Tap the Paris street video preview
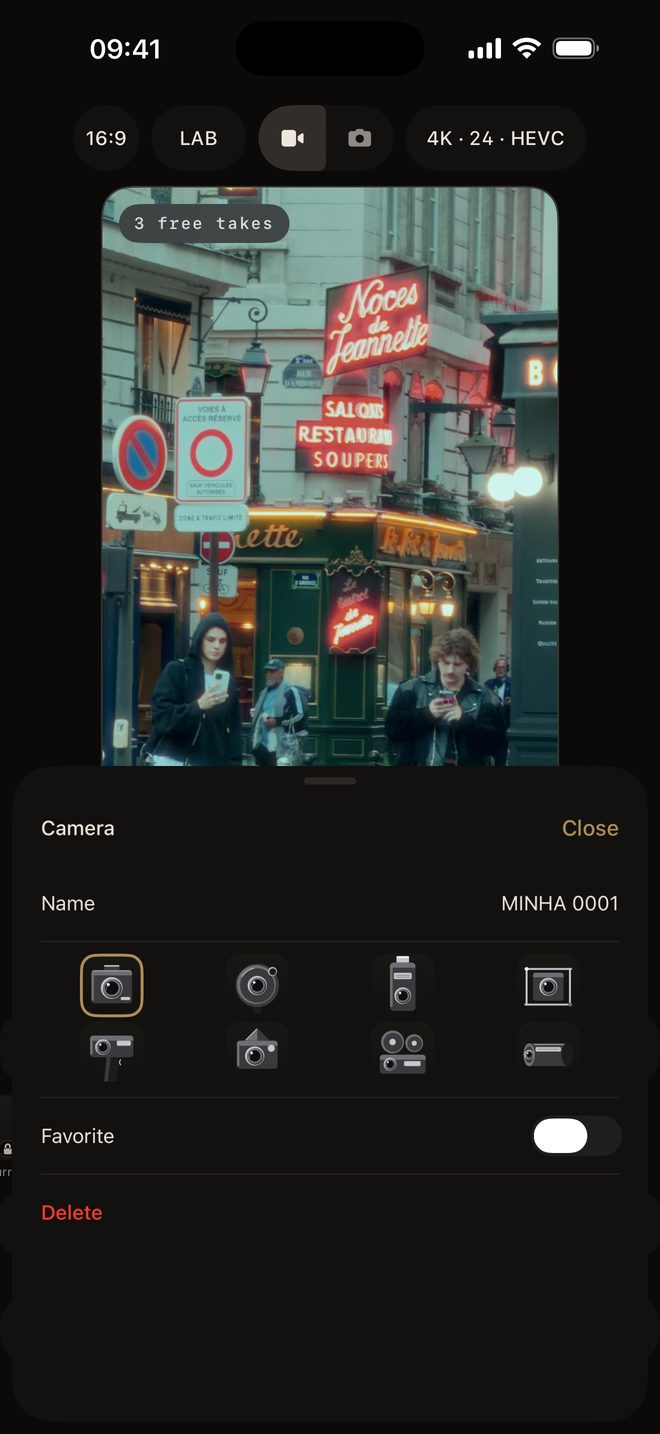Image resolution: width=660 pixels, height=1434 pixels. (x=330, y=476)
